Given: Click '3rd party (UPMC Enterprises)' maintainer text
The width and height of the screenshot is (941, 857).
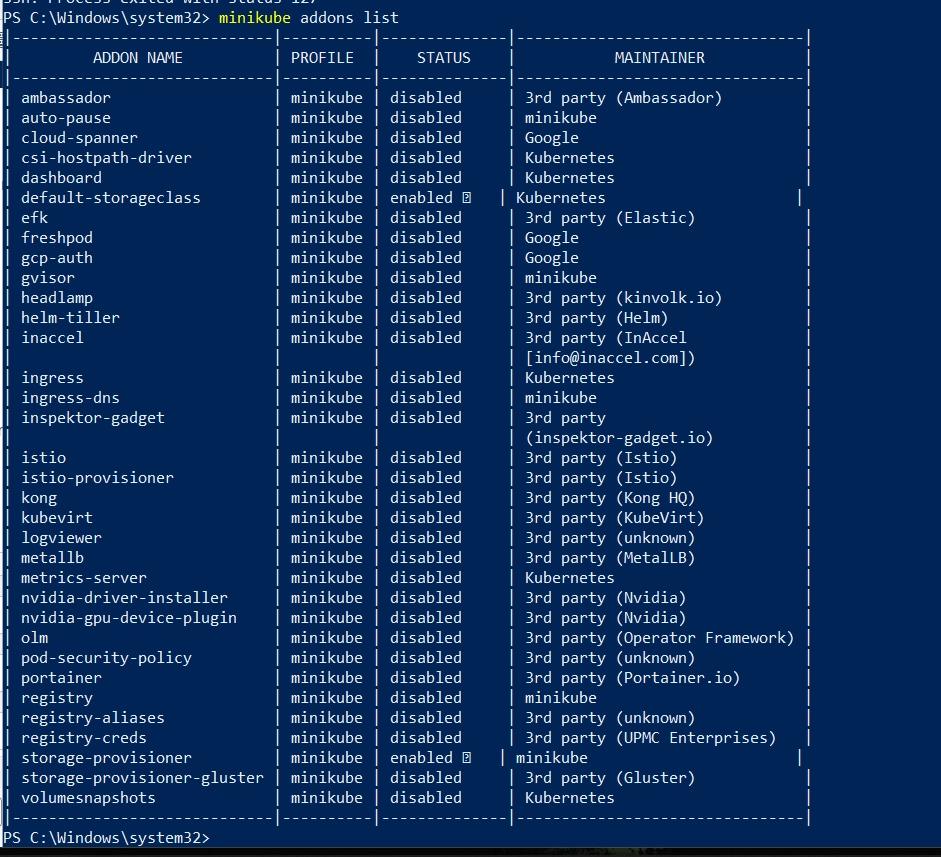Looking at the screenshot, I should pos(651,738).
